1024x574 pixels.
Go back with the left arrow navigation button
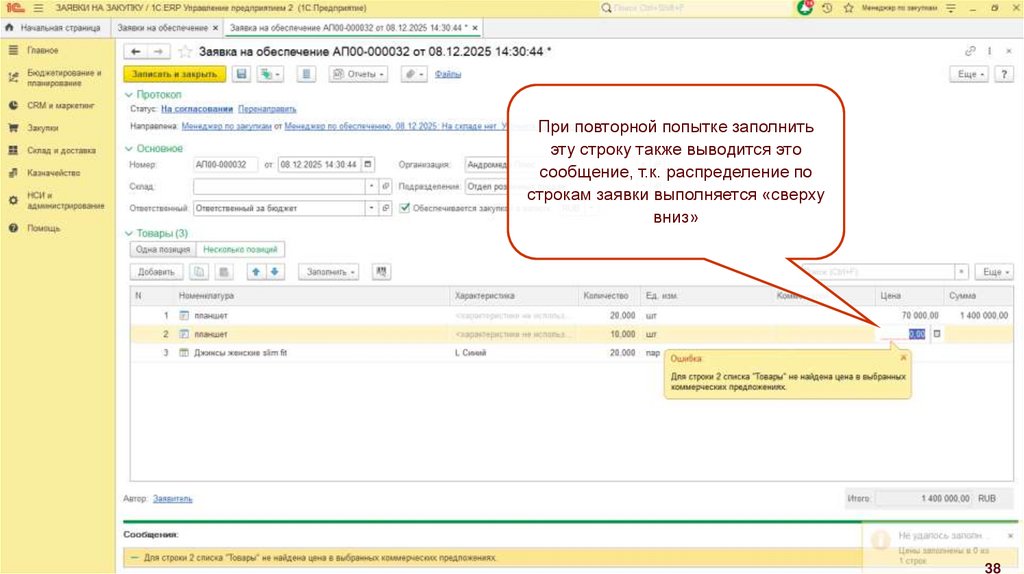coord(137,51)
